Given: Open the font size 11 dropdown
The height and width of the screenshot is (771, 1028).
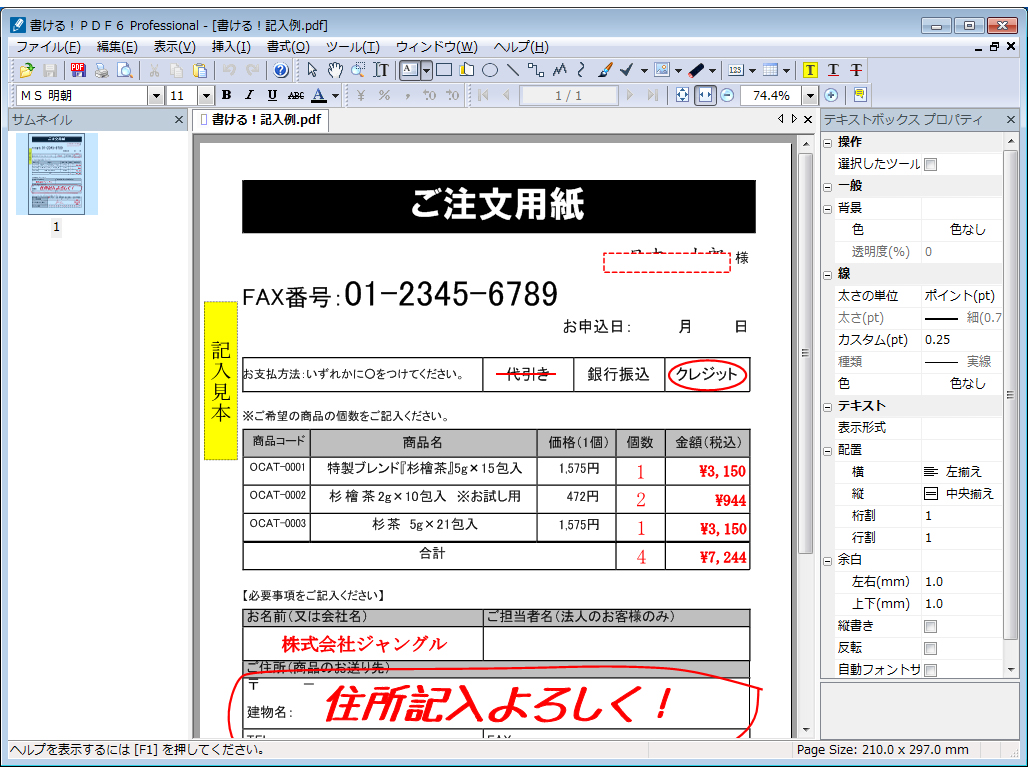Looking at the screenshot, I should click(x=207, y=96).
